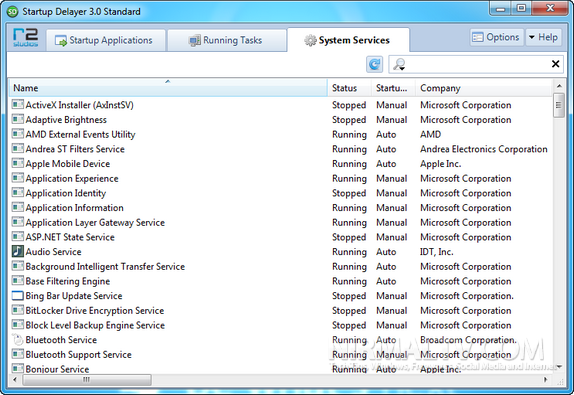Click the Background Intelligent Transfer Service icon

coord(18,266)
